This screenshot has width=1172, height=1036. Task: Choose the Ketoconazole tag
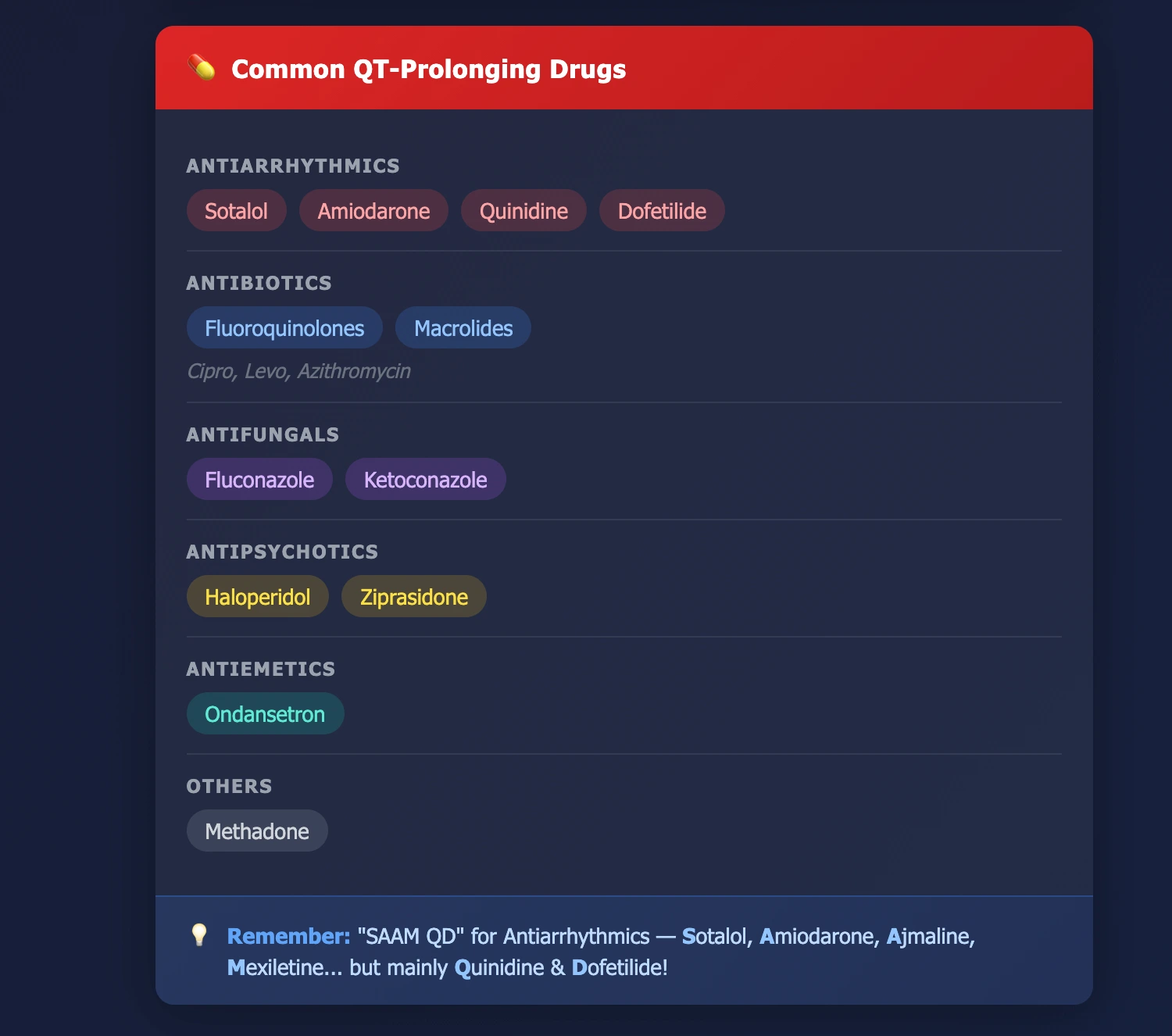tap(425, 480)
